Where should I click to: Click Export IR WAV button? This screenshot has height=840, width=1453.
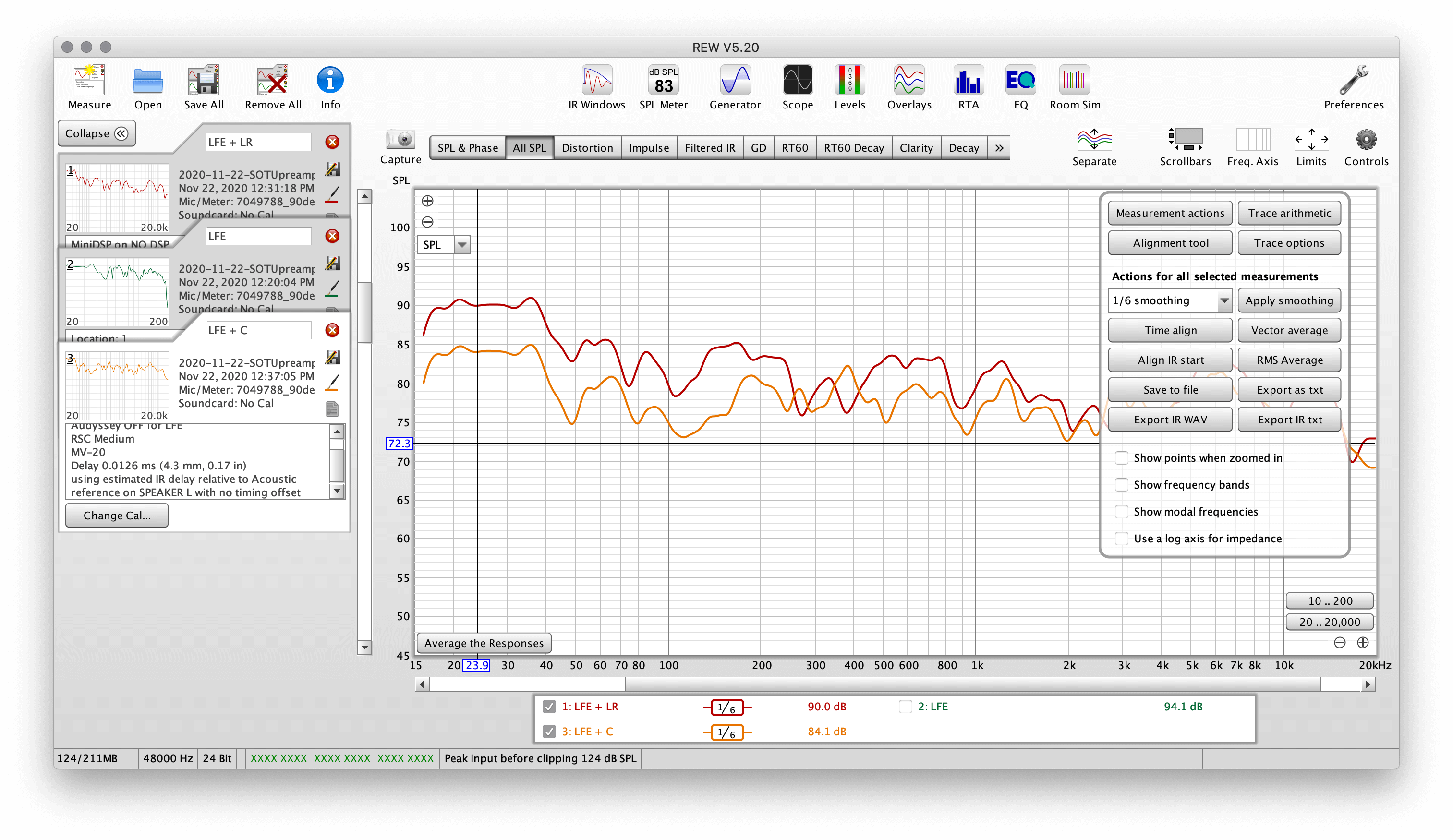click(x=1170, y=420)
